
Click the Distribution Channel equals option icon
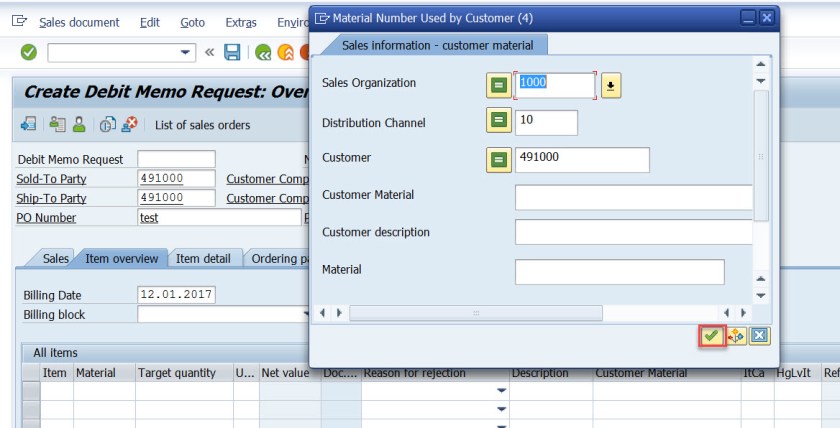[x=497, y=122]
